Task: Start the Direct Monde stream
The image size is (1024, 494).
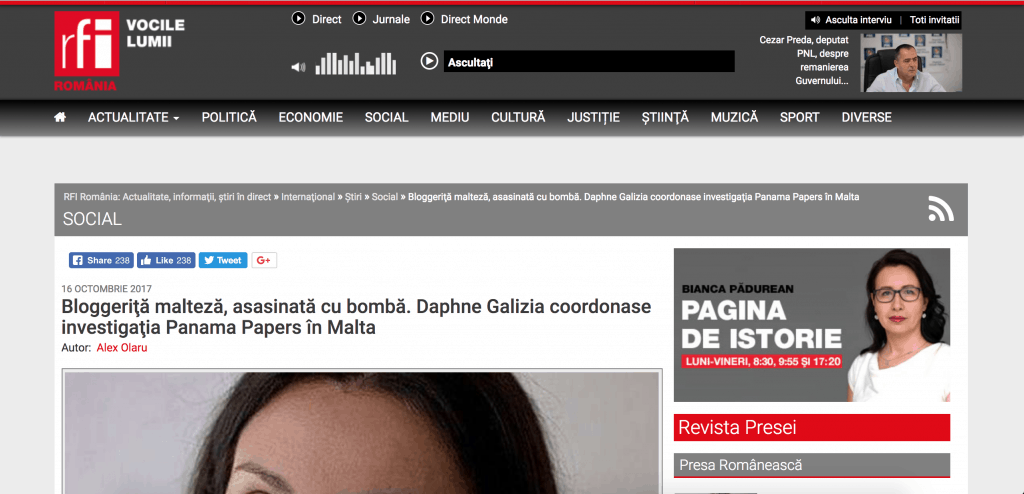Action: 464,19
